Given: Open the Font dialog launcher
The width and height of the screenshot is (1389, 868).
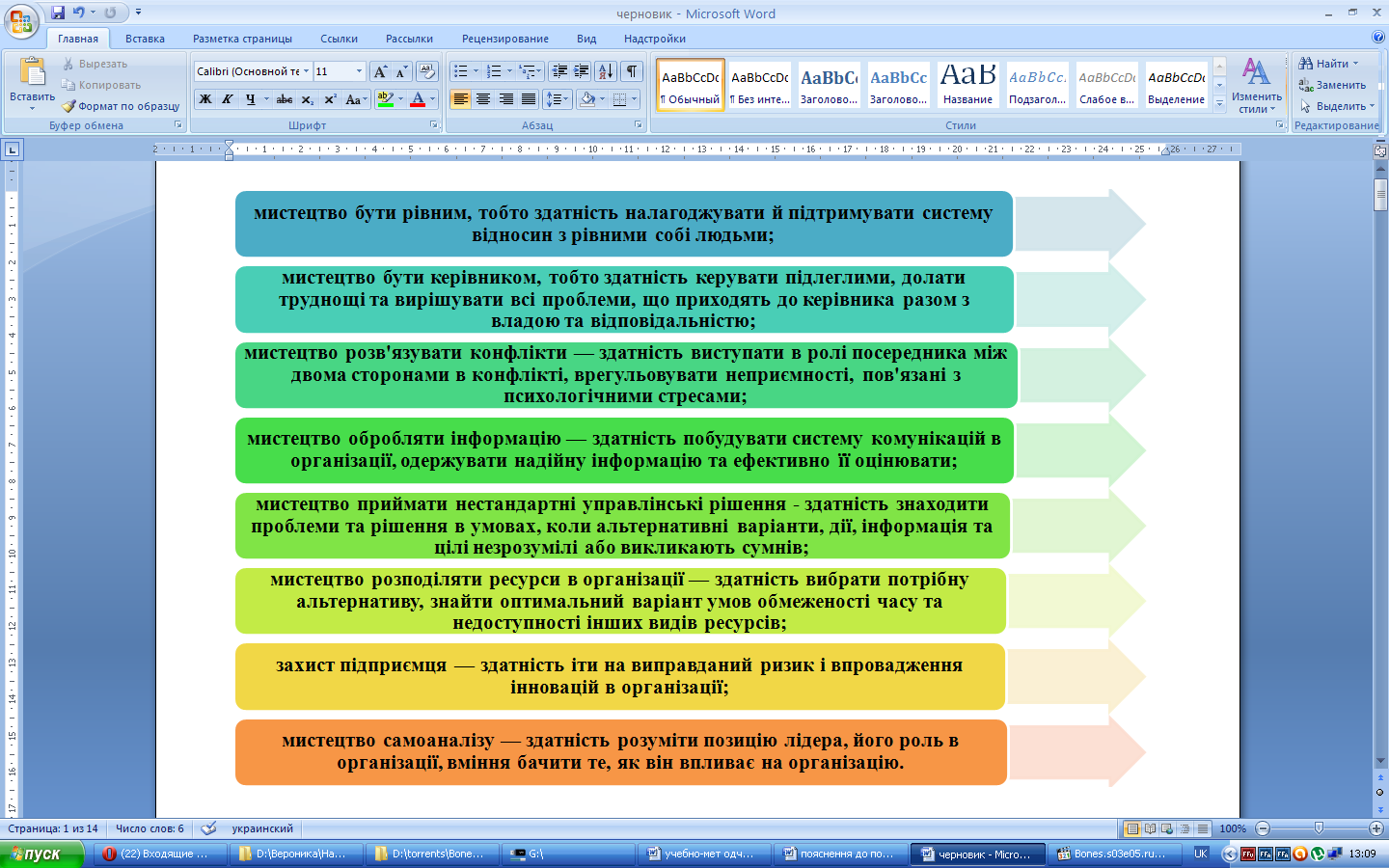Looking at the screenshot, I should (x=435, y=125).
